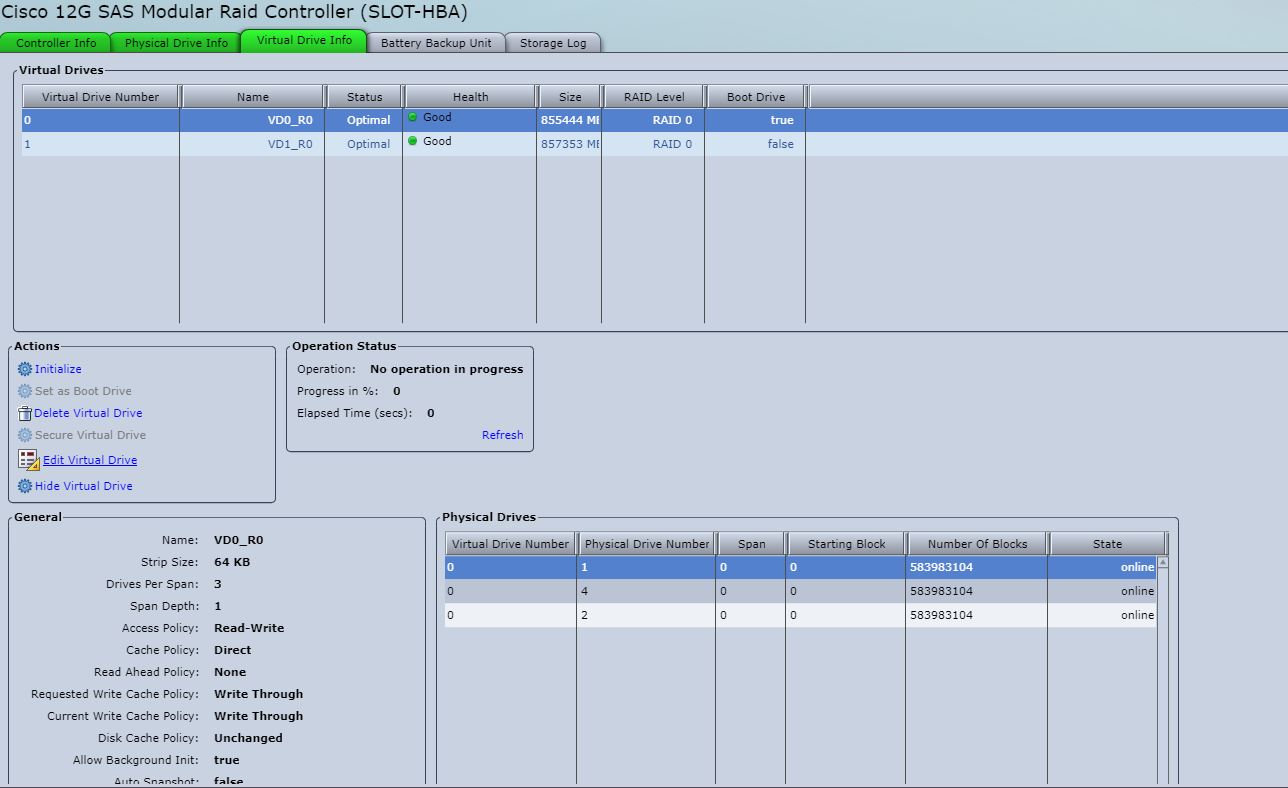Open the Edit Virtual Drive link
Viewport: 1288px width, 788px height.
89,460
